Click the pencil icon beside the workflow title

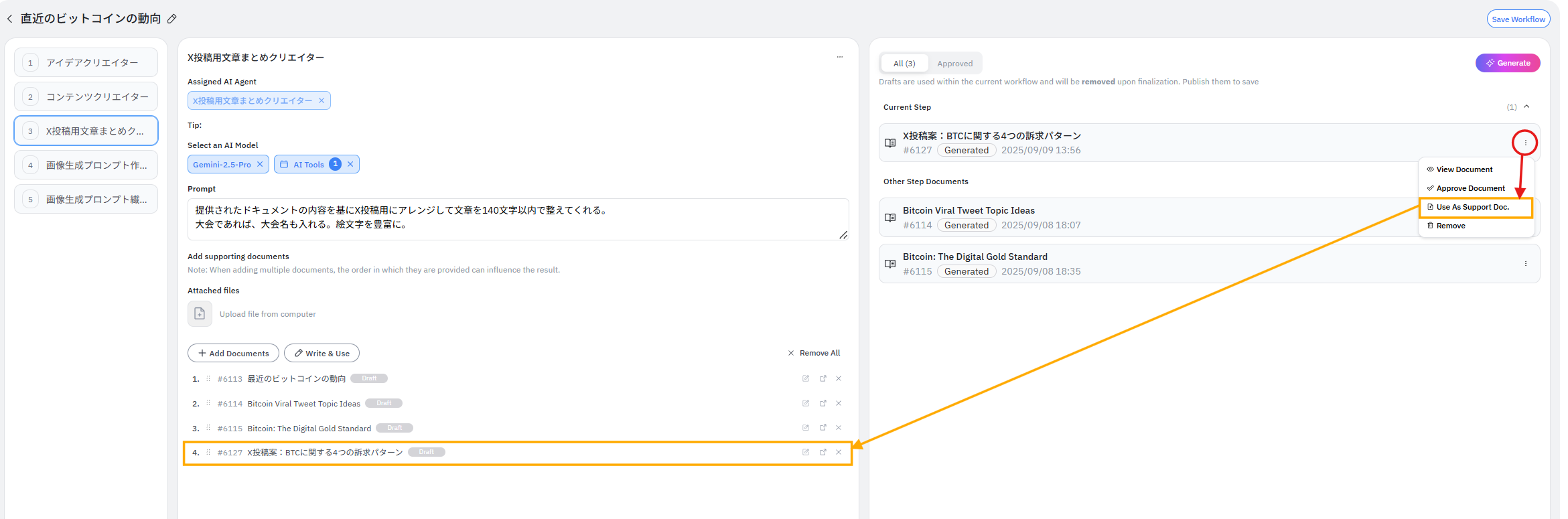pos(172,19)
